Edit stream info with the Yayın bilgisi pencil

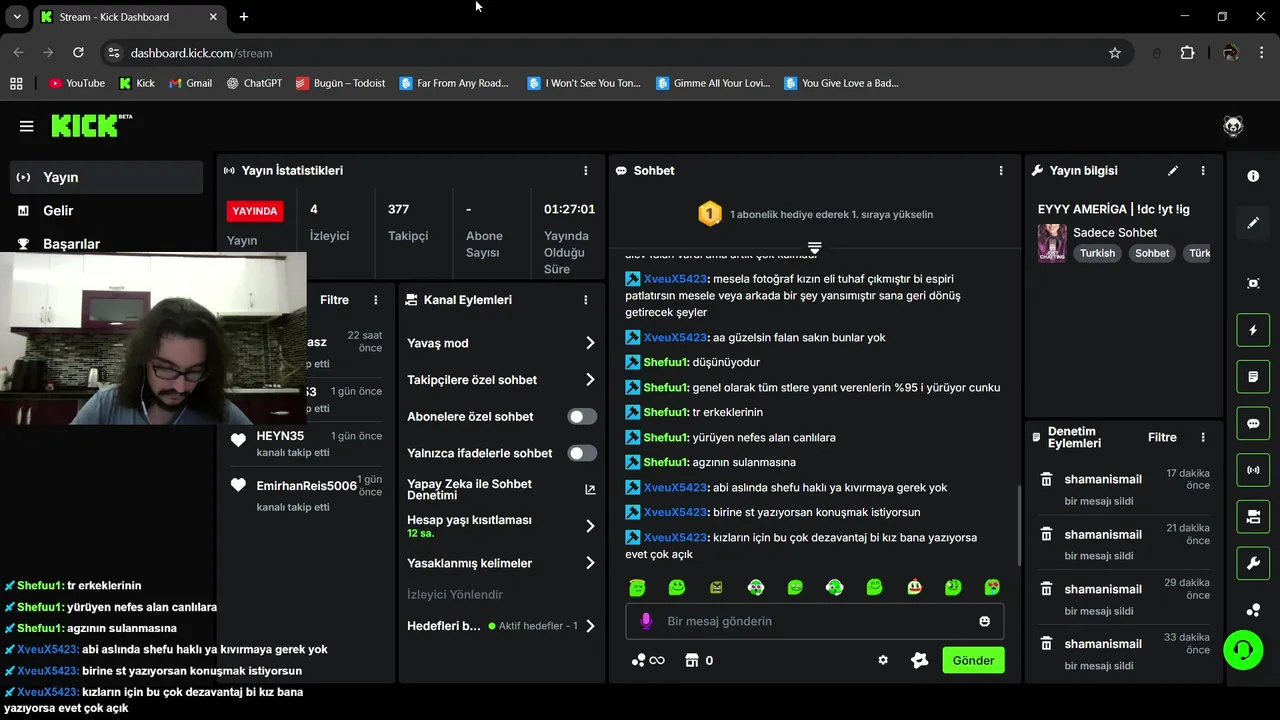pyautogui.click(x=1173, y=171)
